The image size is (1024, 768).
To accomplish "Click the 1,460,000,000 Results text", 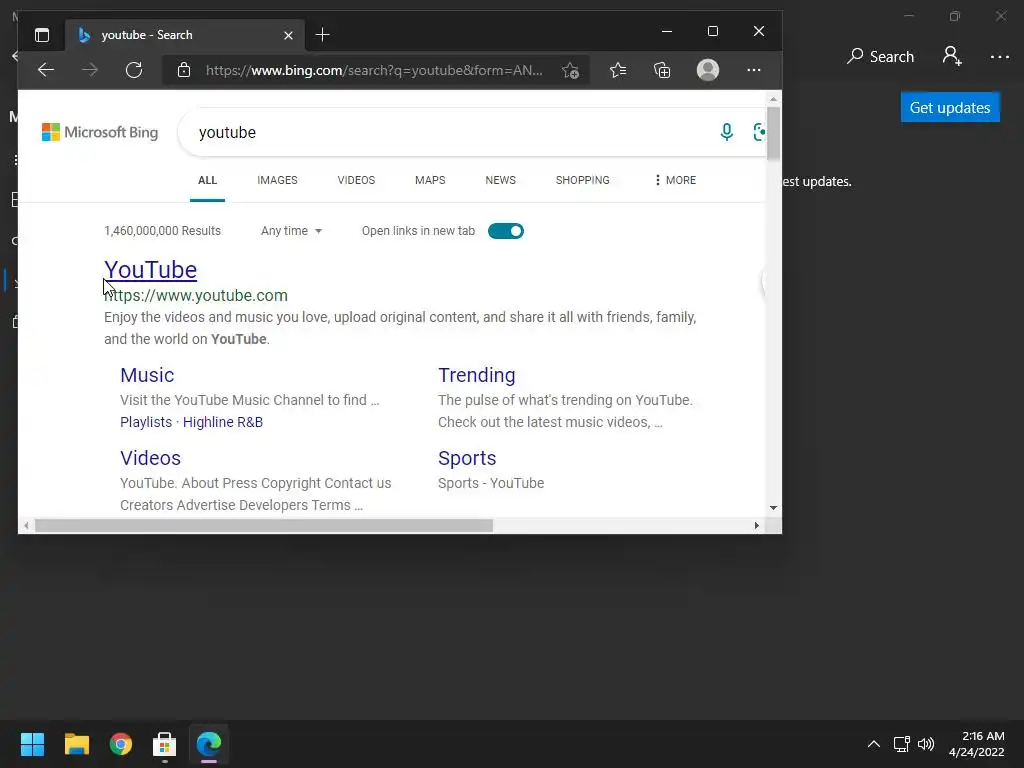I will point(162,231).
